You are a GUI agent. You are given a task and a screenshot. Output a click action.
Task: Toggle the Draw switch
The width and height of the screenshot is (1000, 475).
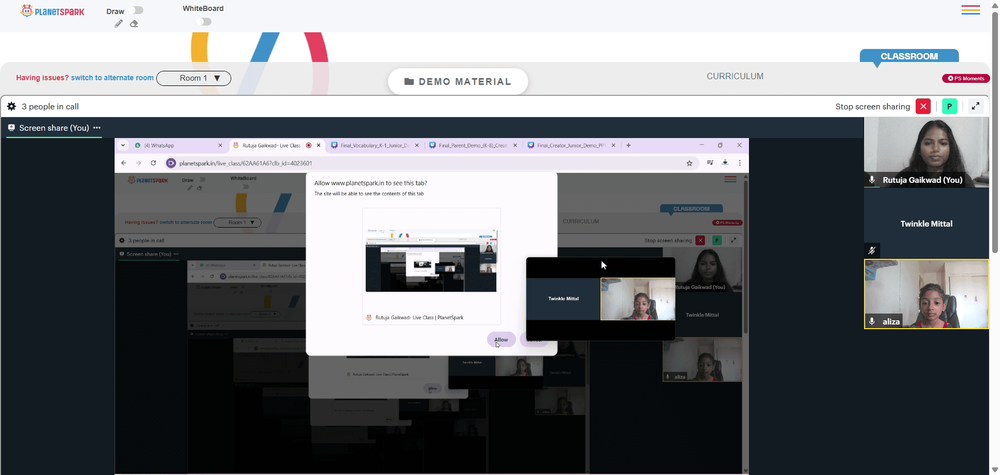(135, 10)
